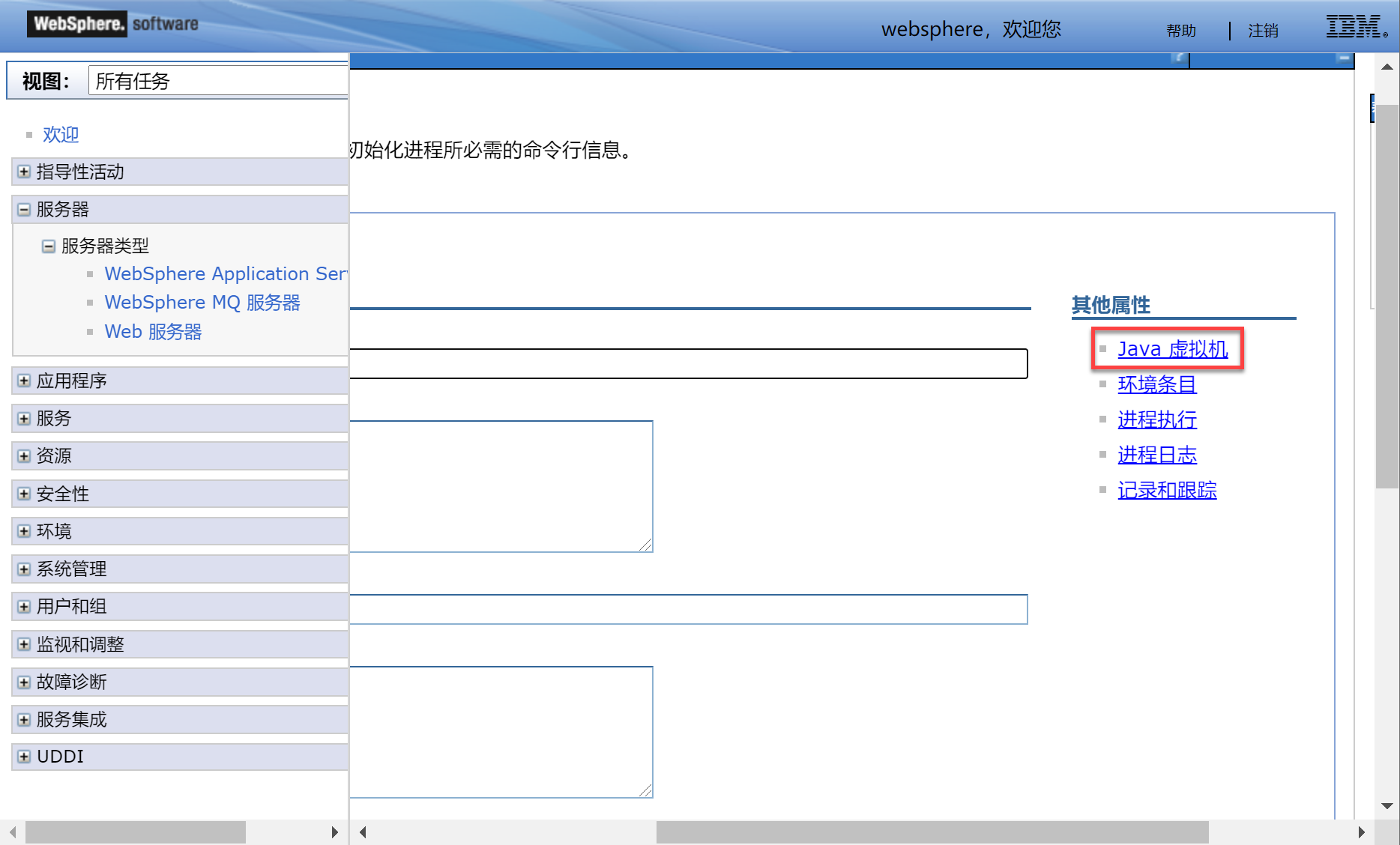Click 注销 to log out
This screenshot has width=1400, height=845.
tap(1263, 31)
